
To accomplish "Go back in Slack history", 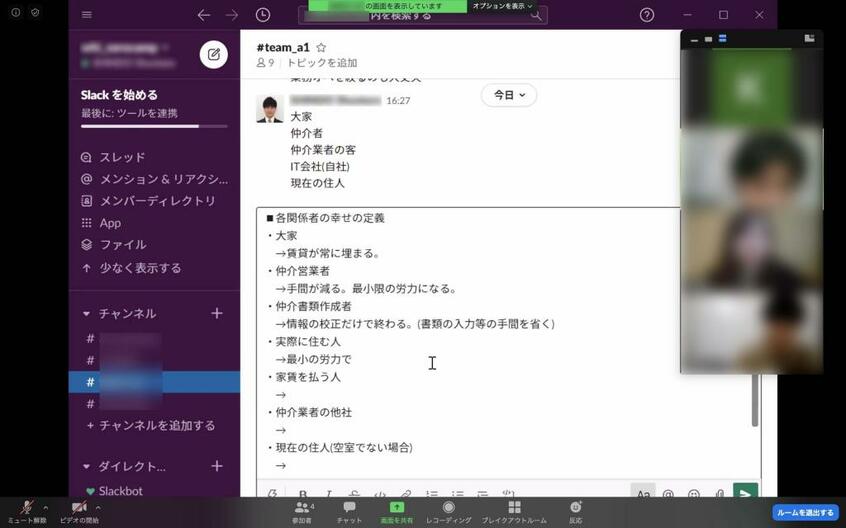I will click(204, 15).
